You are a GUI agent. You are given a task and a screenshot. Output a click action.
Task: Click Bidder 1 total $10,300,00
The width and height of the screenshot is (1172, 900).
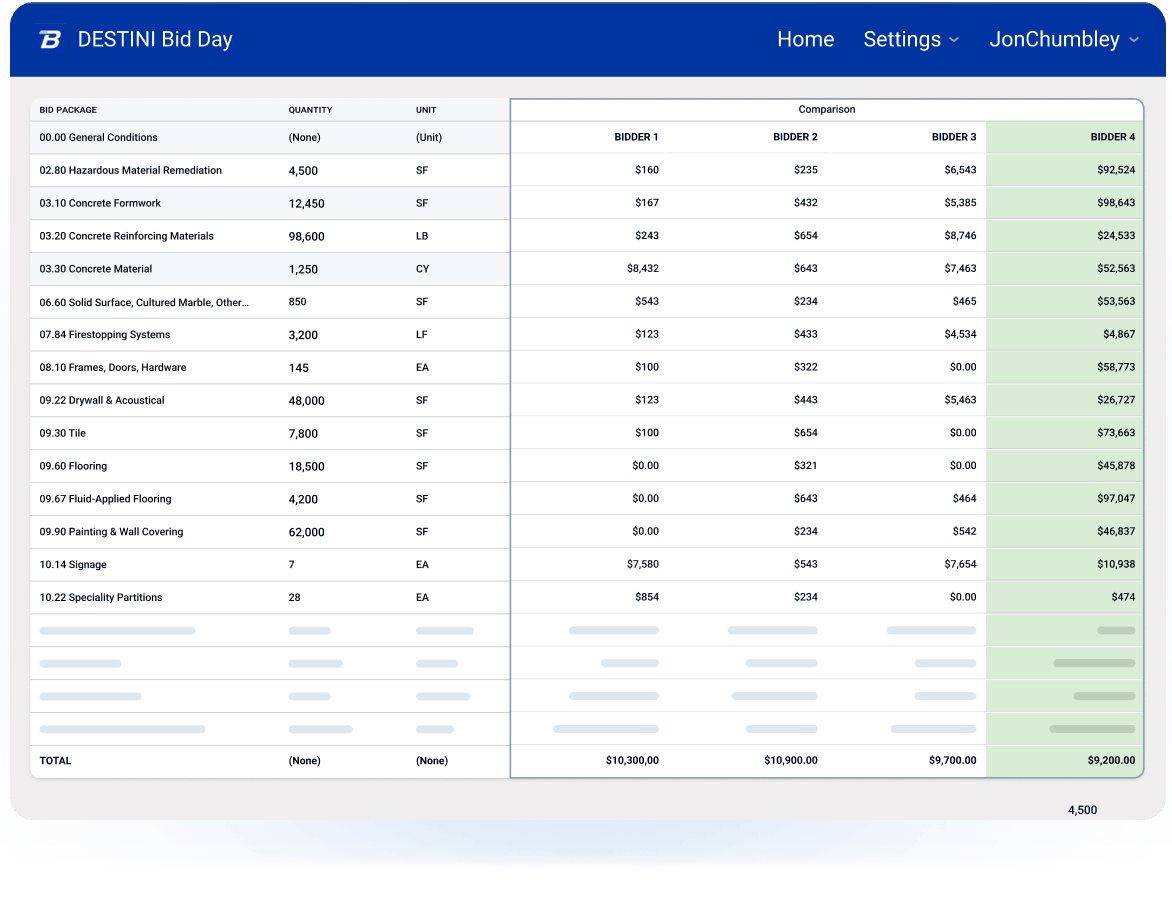click(632, 760)
